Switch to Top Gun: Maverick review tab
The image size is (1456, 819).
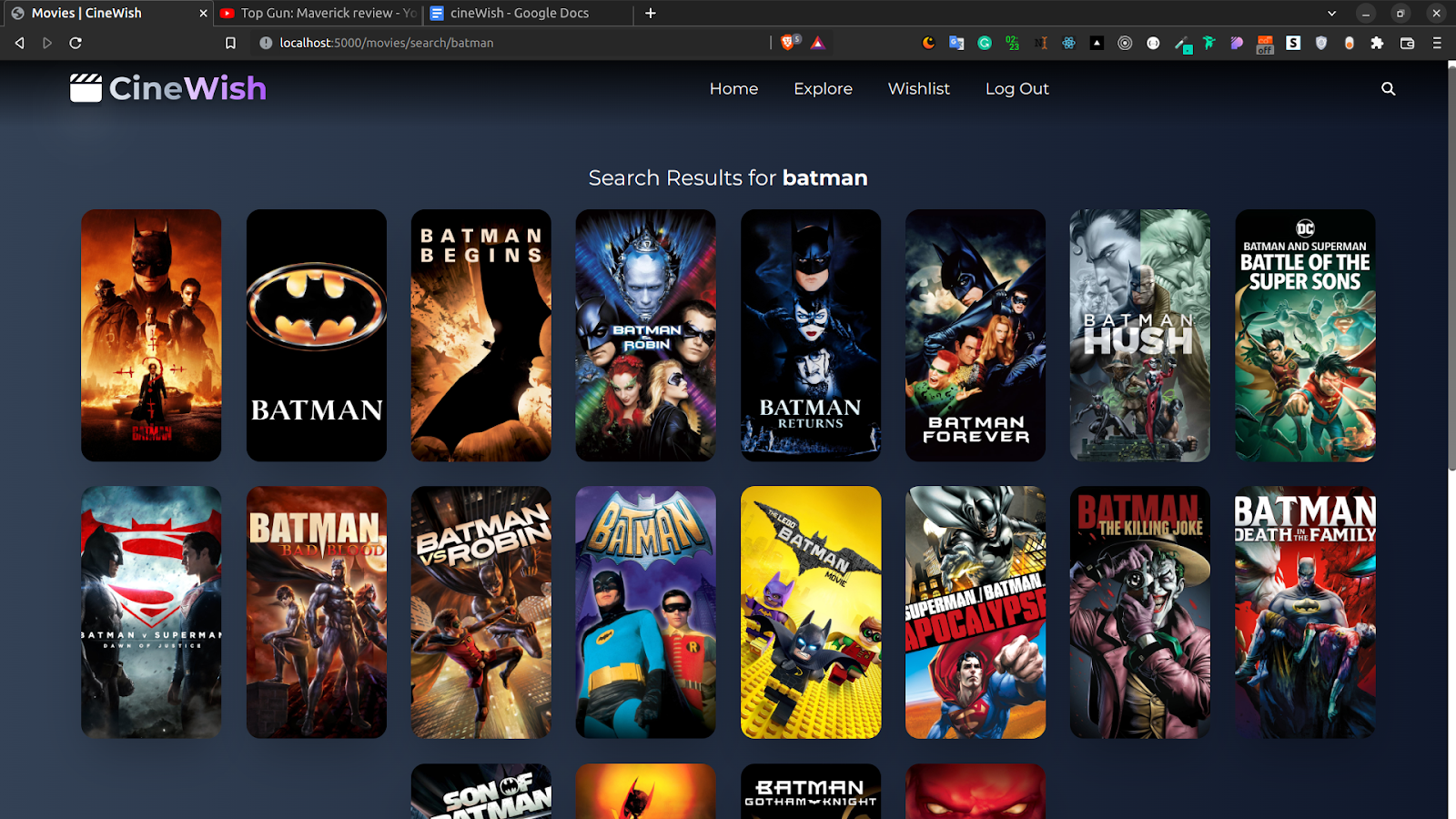[318, 13]
